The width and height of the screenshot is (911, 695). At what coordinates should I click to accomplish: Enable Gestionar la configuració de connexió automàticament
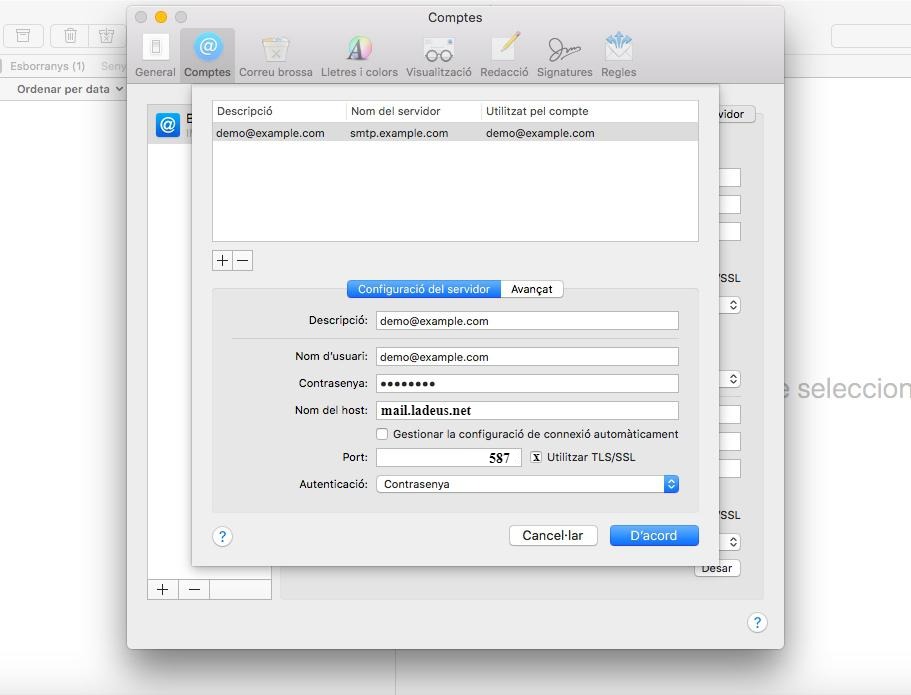click(382, 434)
